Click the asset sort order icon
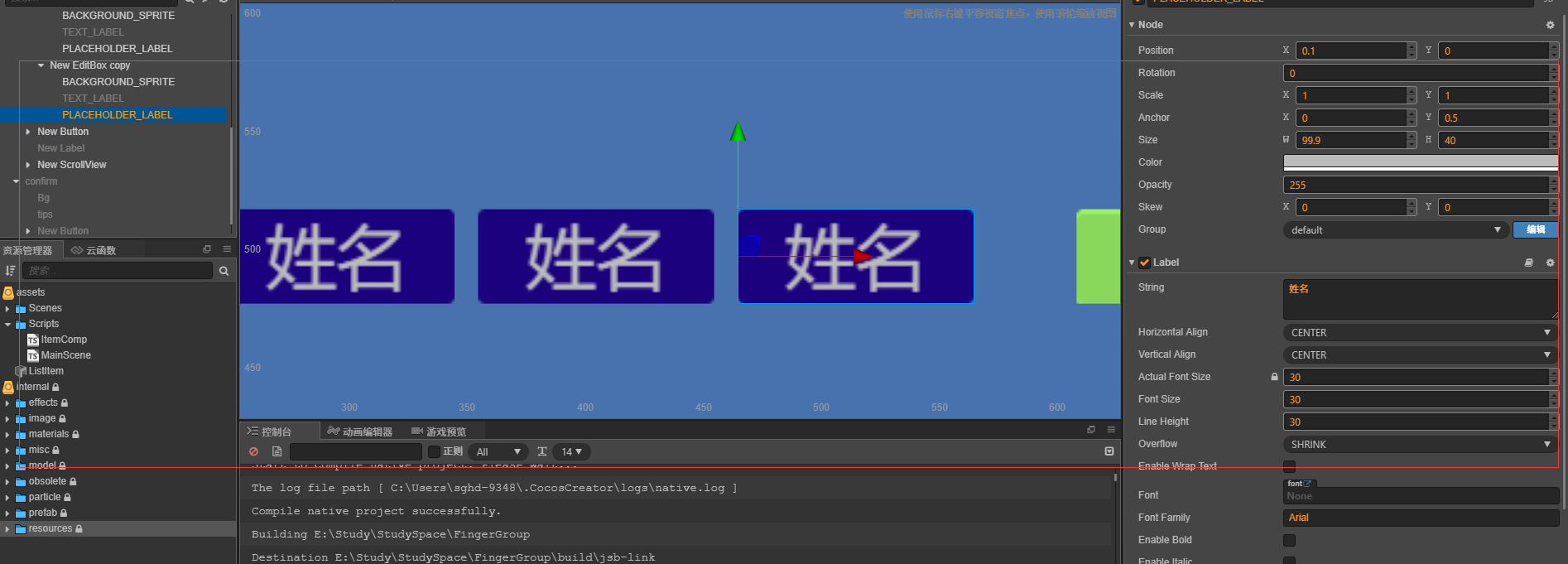The width and height of the screenshot is (1568, 564). point(10,271)
